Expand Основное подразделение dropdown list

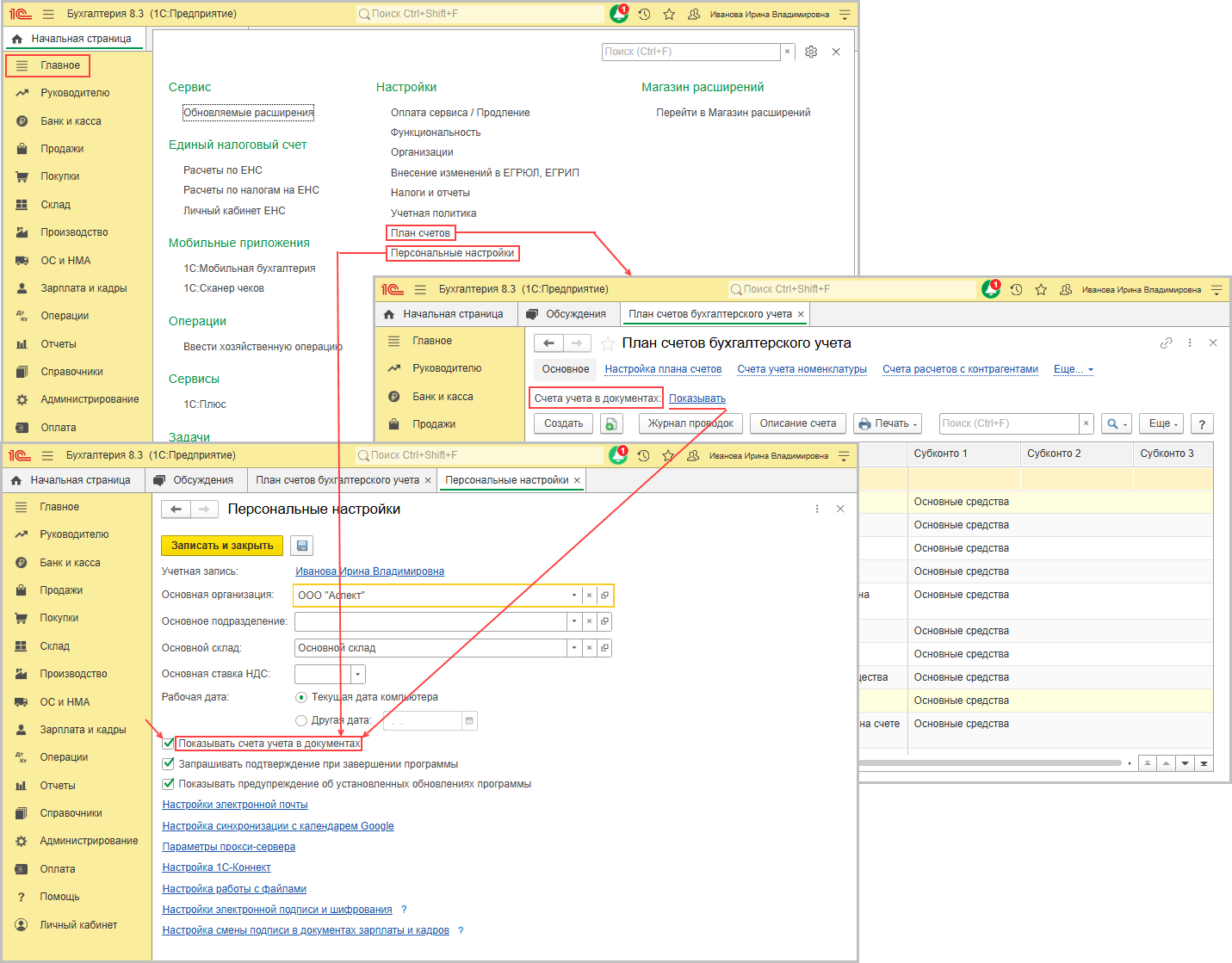point(574,621)
